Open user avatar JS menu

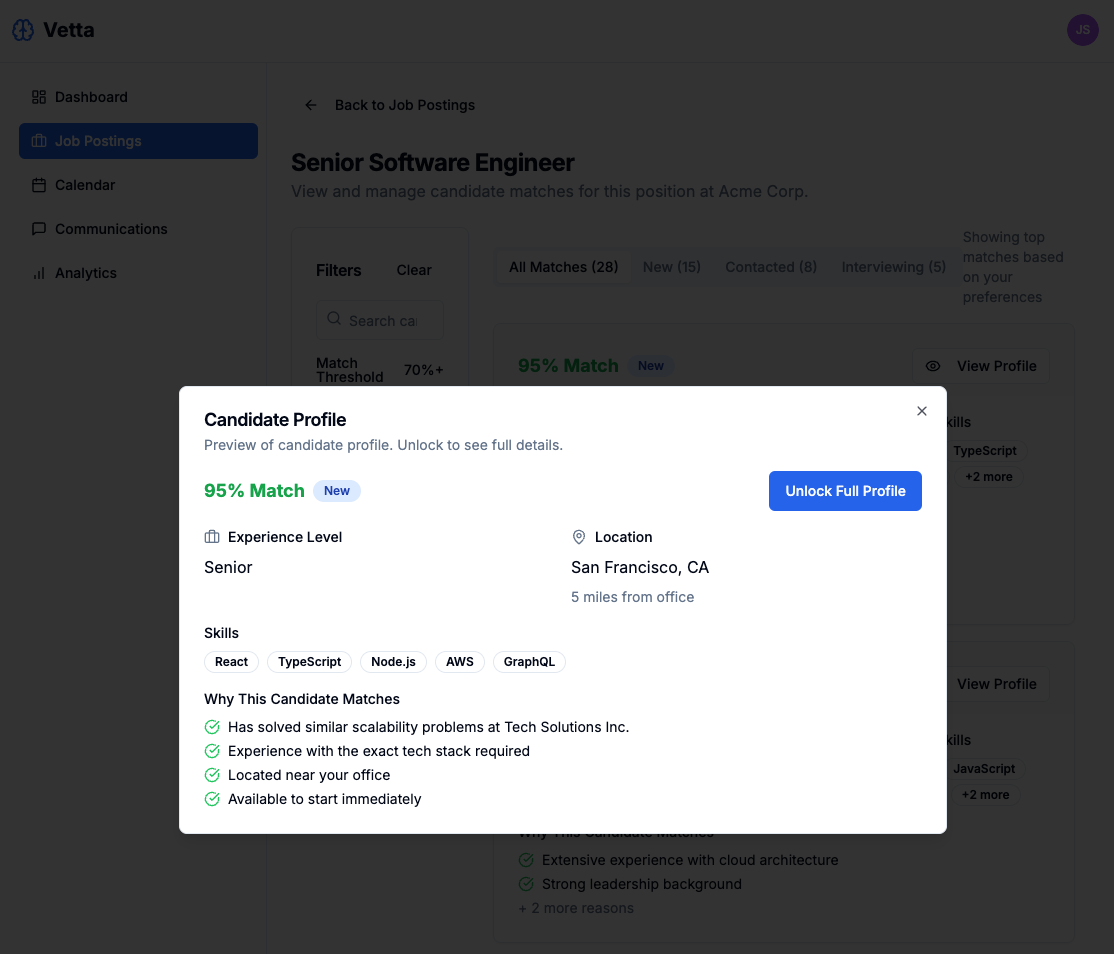click(1082, 30)
